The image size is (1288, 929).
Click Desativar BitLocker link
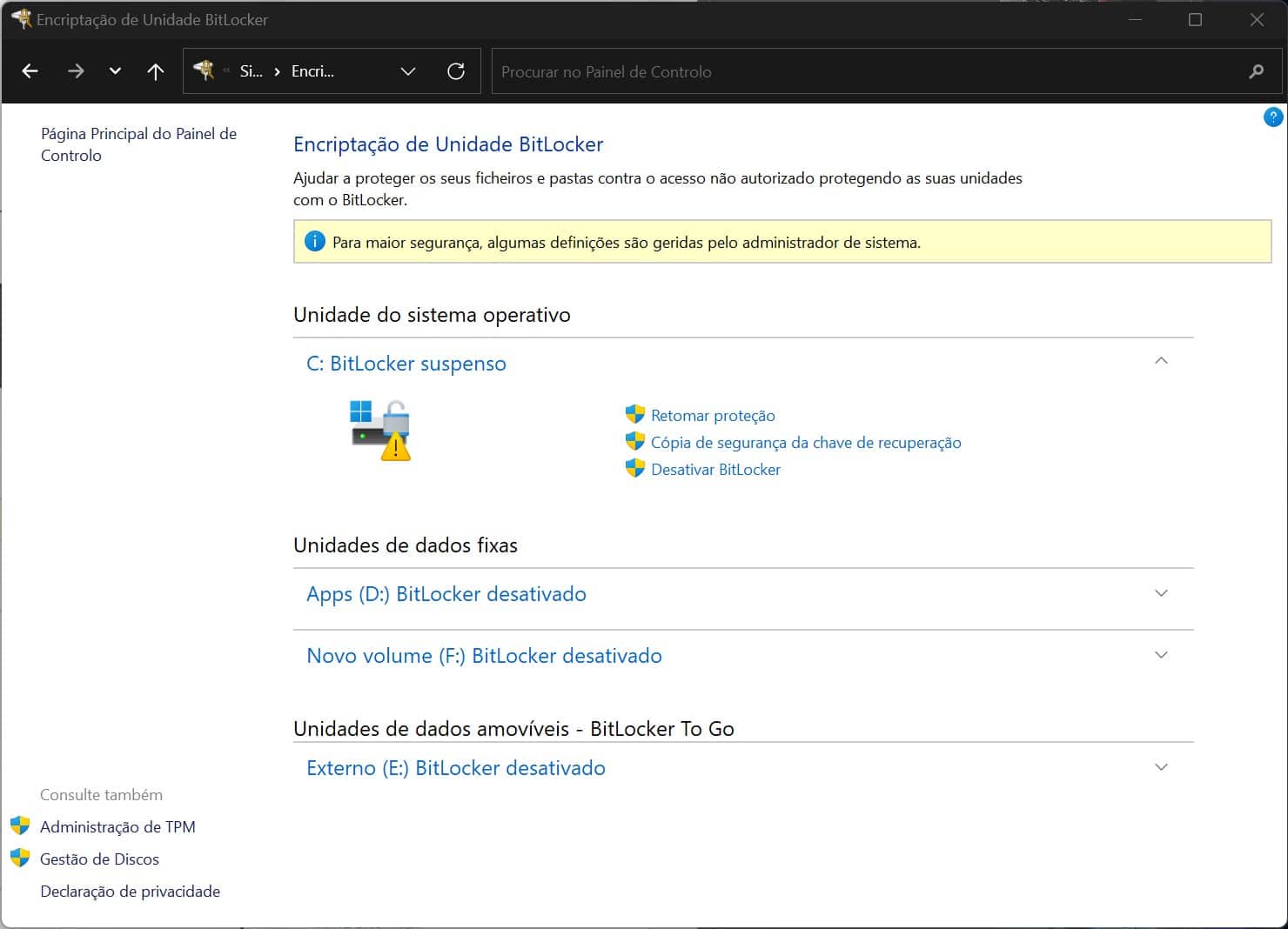point(715,470)
